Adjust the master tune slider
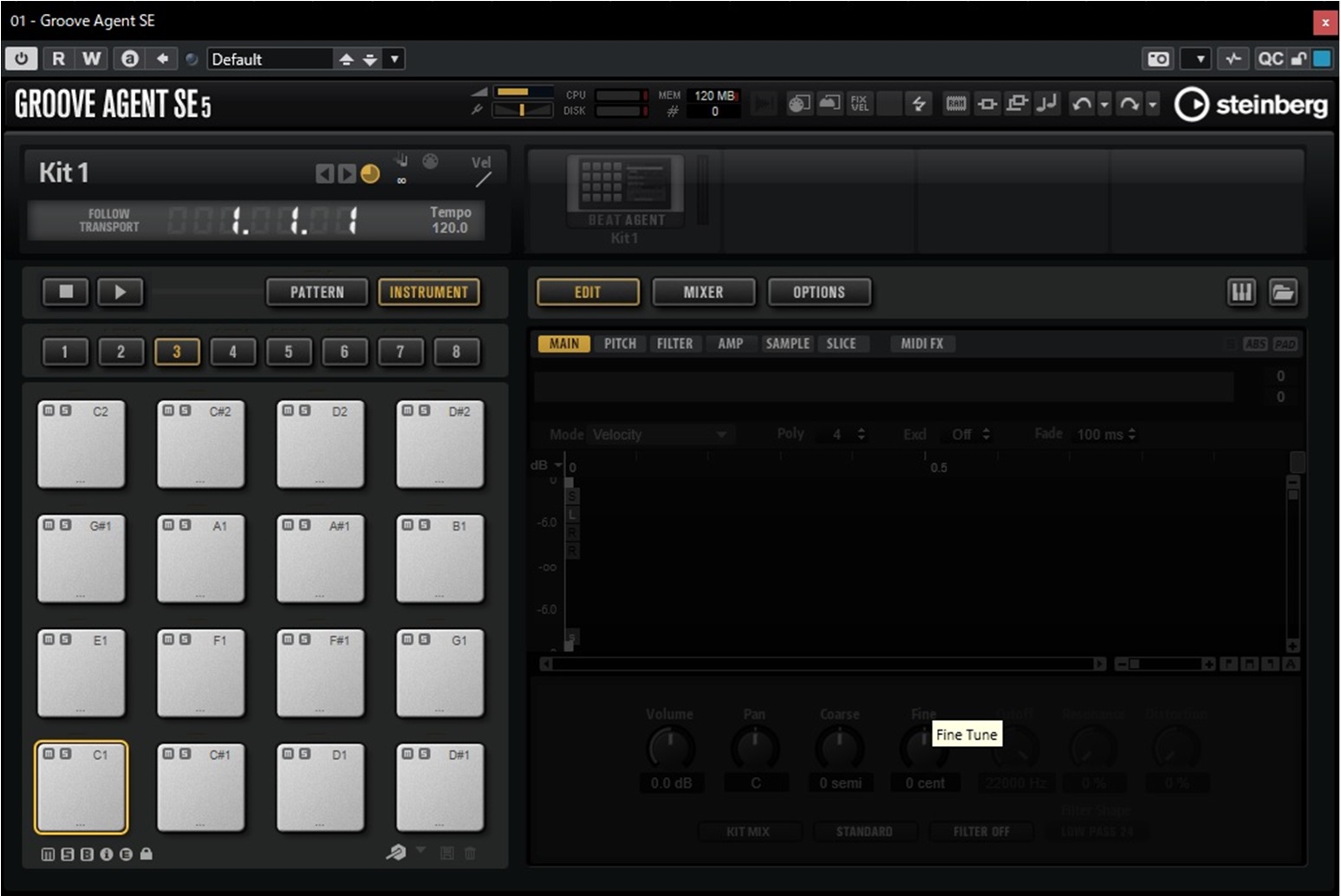 [523, 110]
